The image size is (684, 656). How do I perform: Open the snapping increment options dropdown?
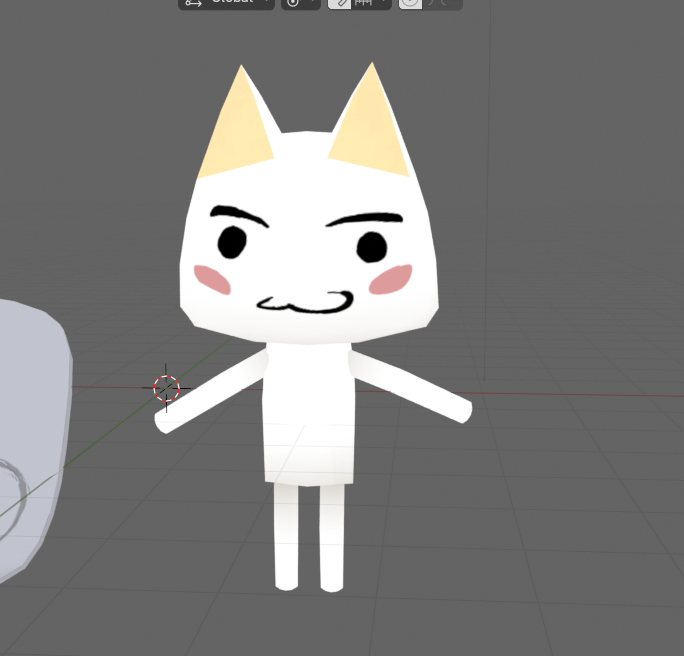tap(371, 3)
